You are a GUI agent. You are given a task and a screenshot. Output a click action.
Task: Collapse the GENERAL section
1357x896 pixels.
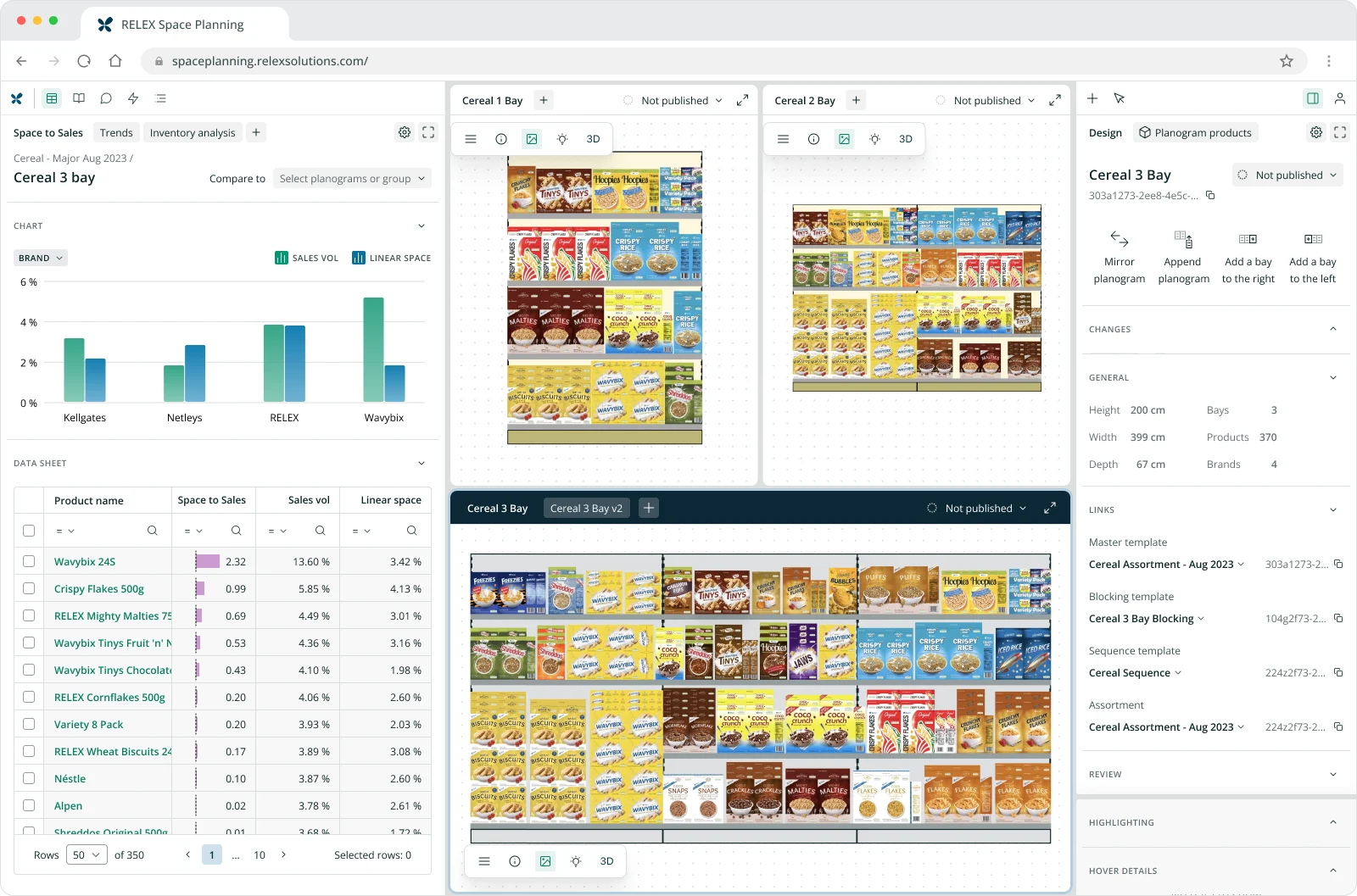coord(1333,377)
